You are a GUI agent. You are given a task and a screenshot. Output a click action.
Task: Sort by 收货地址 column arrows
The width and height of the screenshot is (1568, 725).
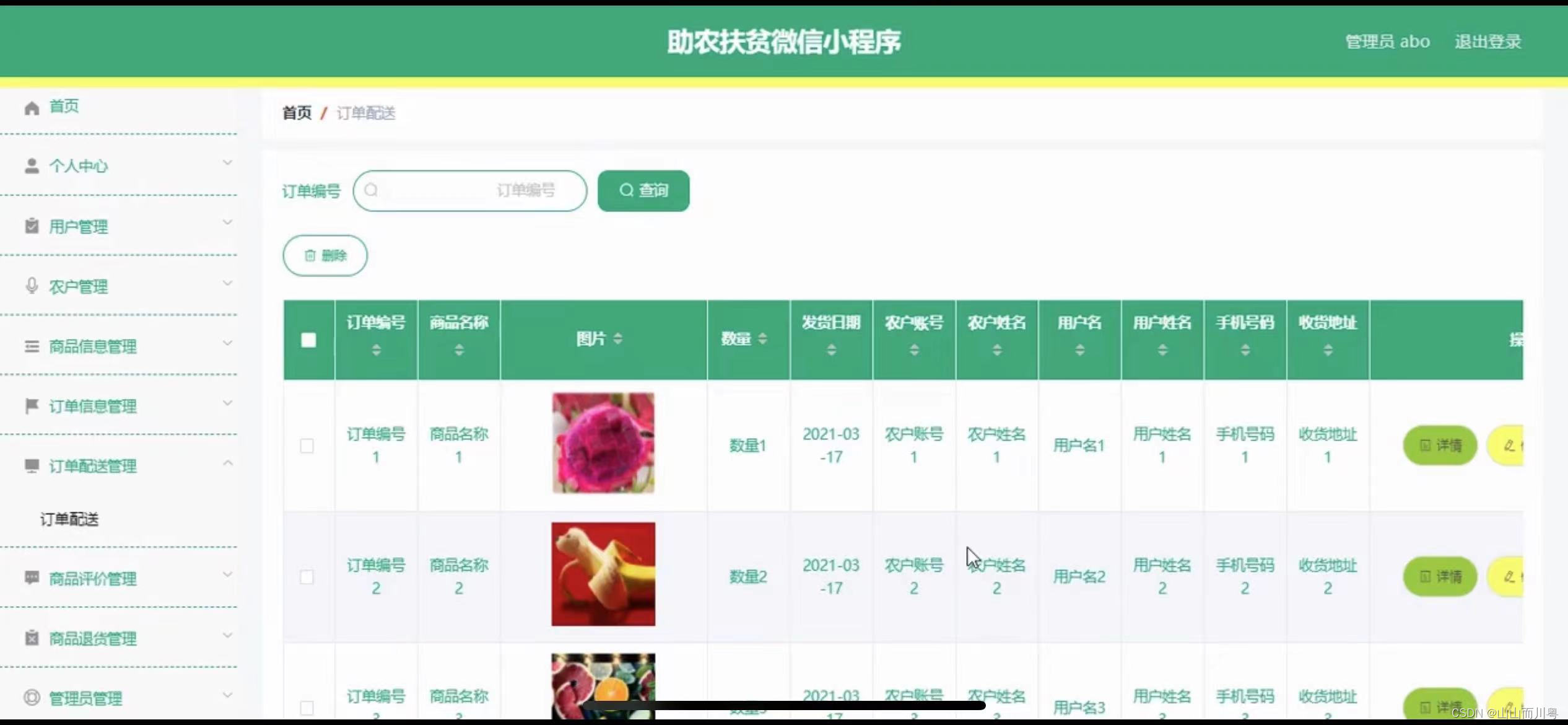click(x=1328, y=350)
